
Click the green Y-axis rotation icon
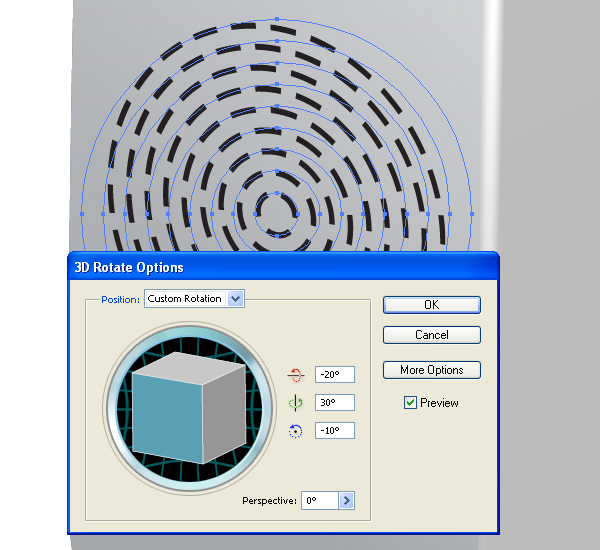pos(295,403)
